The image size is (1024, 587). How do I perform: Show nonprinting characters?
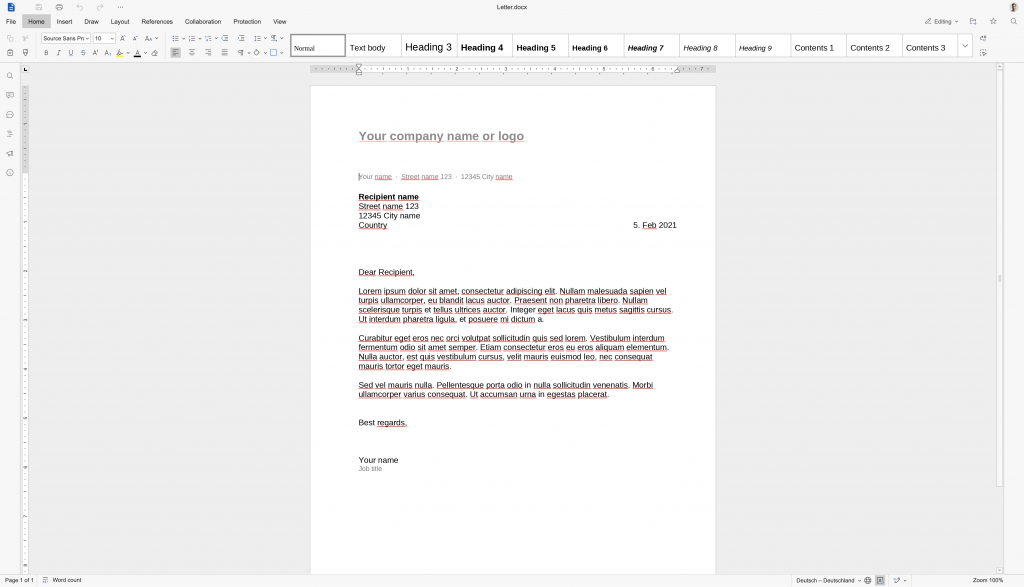(243, 53)
